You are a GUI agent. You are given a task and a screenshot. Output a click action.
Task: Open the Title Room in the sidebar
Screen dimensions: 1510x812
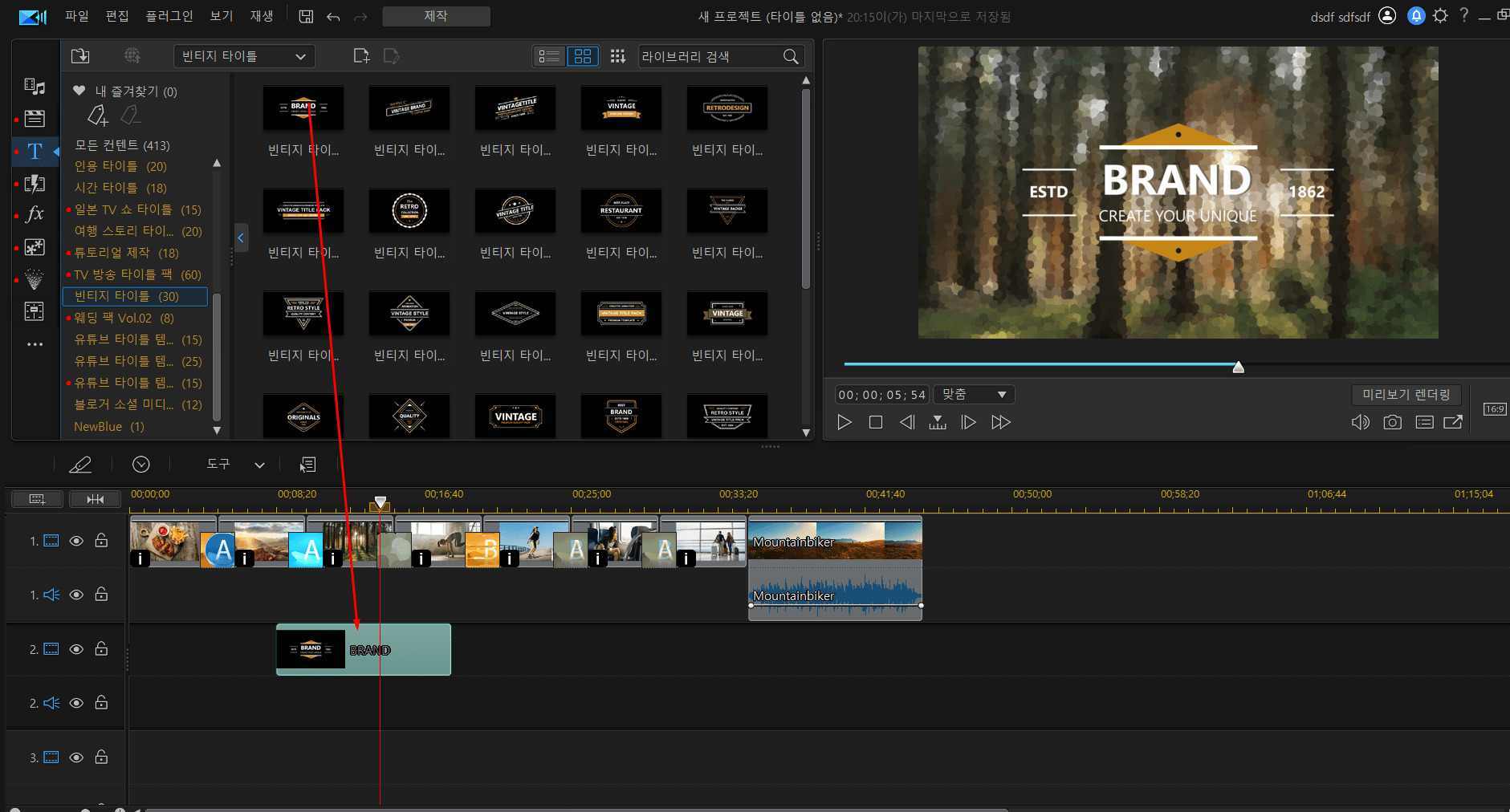[x=35, y=152]
